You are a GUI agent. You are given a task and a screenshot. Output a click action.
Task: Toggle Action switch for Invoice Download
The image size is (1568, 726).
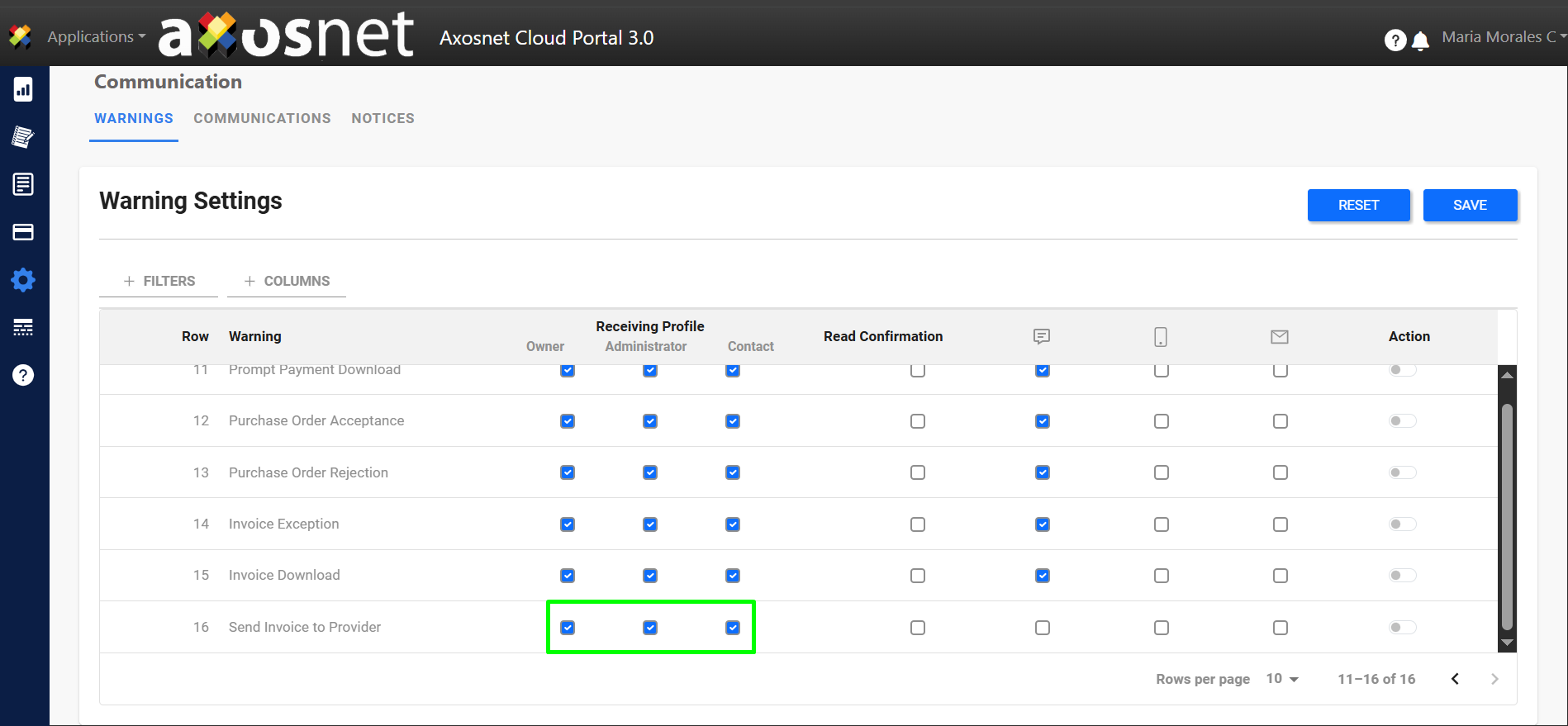click(1402, 576)
